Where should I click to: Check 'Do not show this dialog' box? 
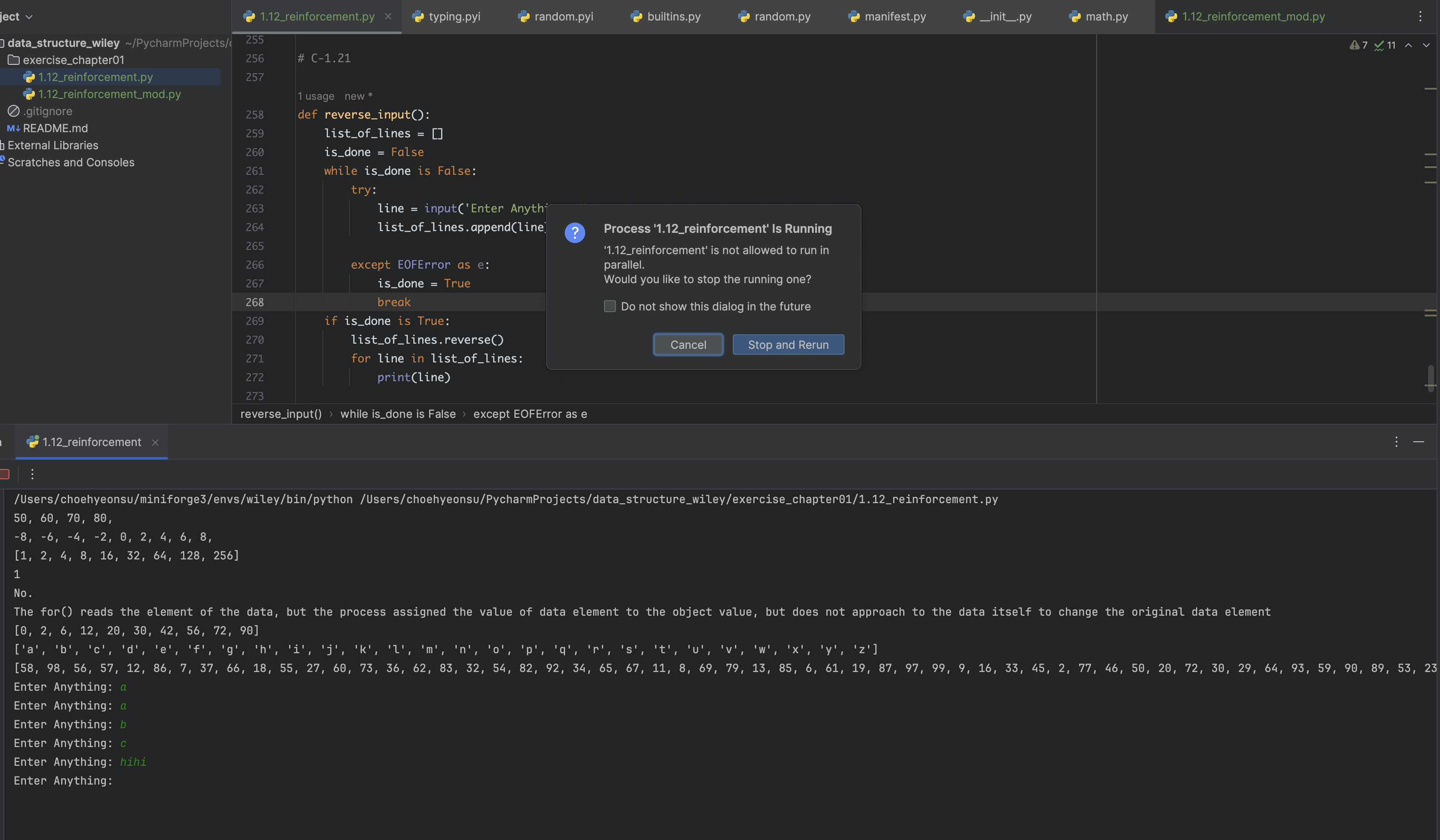click(610, 306)
